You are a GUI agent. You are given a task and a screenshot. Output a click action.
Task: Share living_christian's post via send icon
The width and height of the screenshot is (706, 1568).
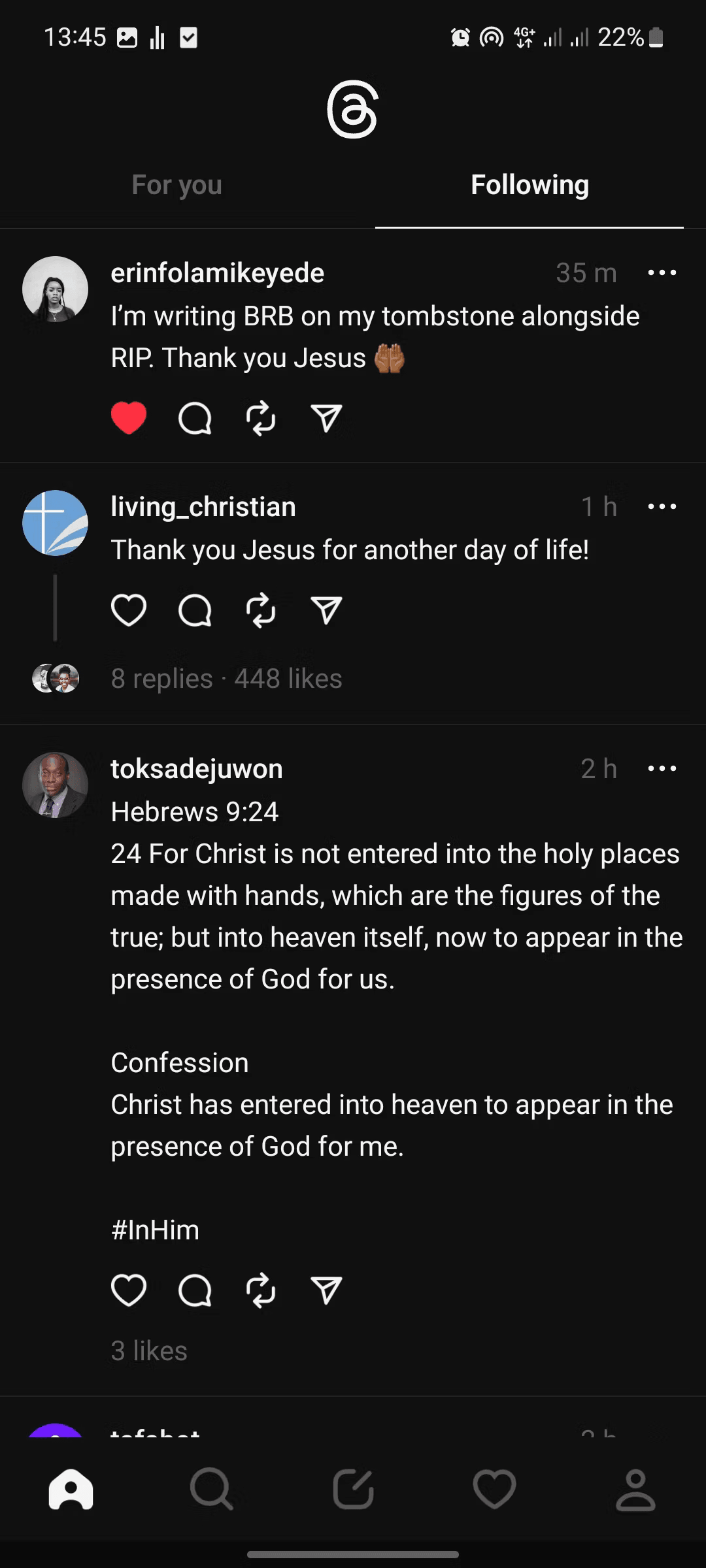click(x=326, y=610)
